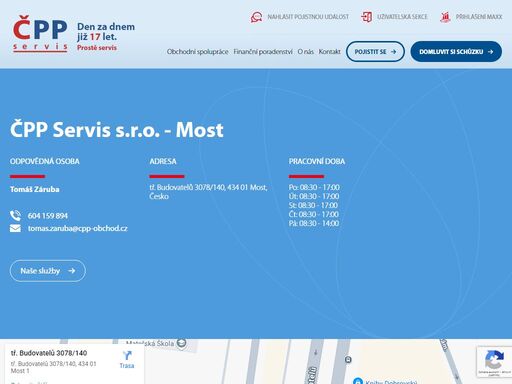512x384 pixels.
Task: Open the NAHLÁSIT POJISTNOU UDÁLOST link
Action: click(308, 17)
